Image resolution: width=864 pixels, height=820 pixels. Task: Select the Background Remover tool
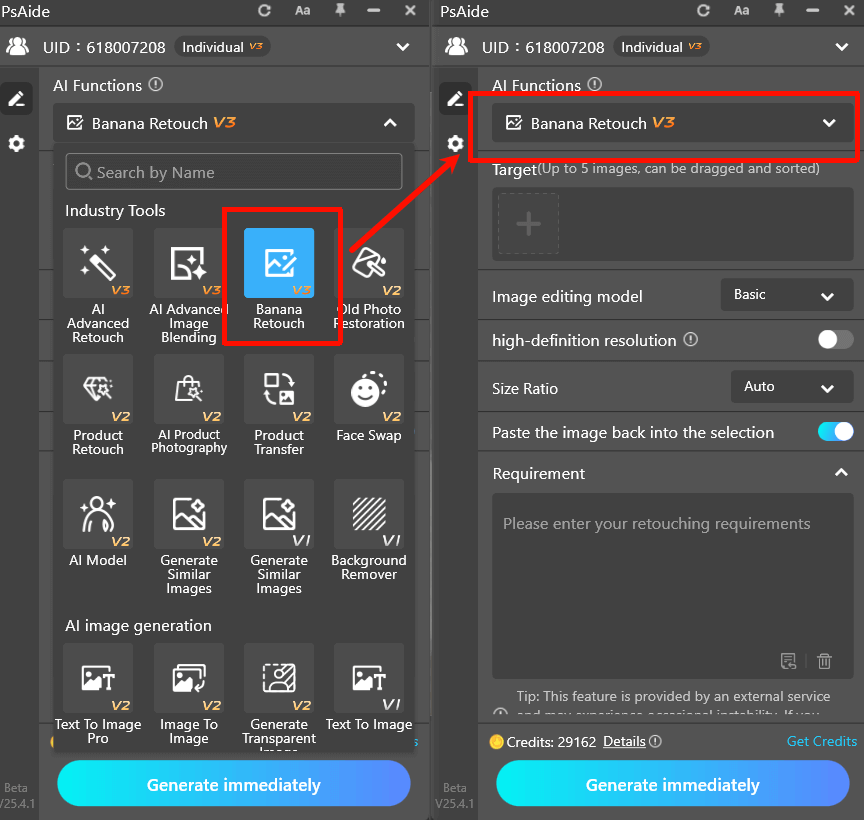pos(368,515)
